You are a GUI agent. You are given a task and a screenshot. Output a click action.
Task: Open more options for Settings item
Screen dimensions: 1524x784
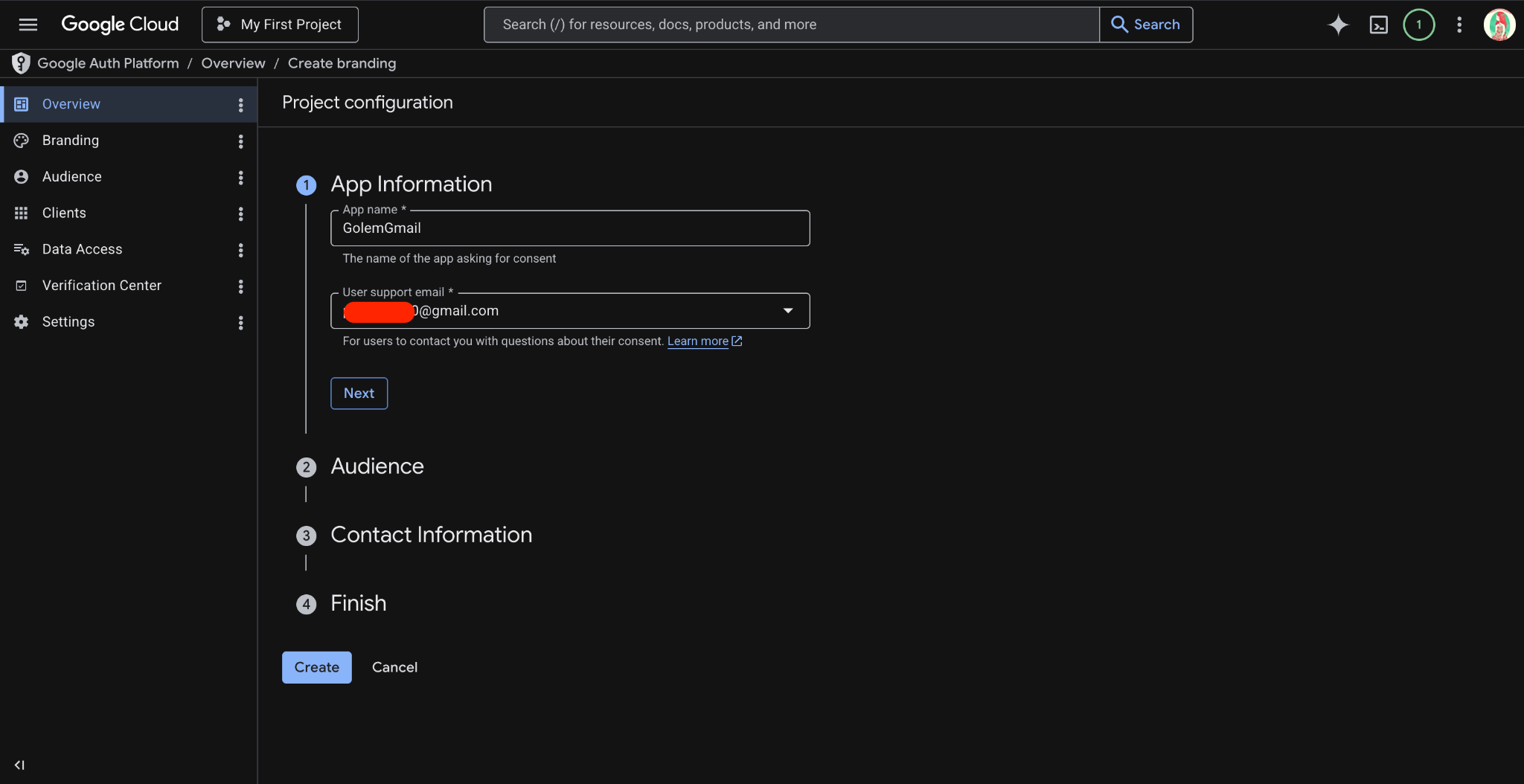pyautogui.click(x=240, y=323)
